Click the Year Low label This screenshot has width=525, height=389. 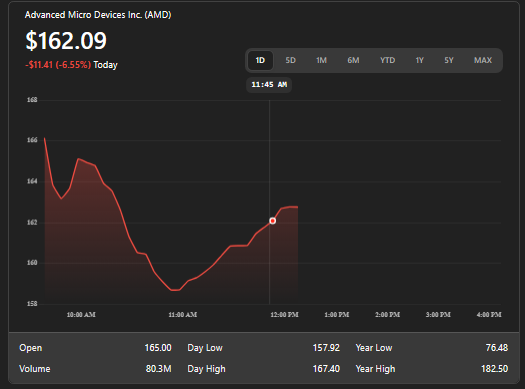[374, 348]
